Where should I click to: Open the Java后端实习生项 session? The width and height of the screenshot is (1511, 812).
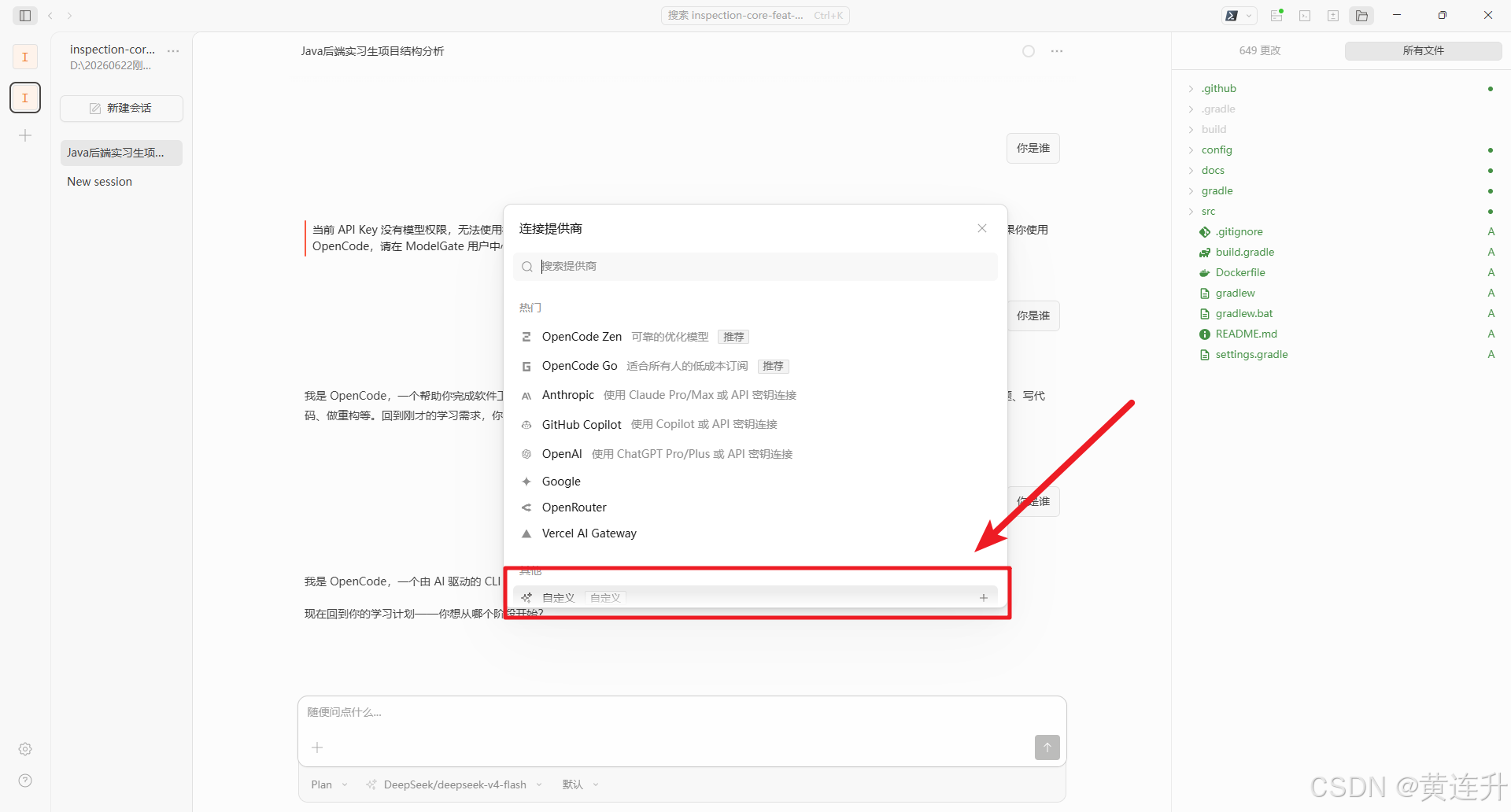121,153
